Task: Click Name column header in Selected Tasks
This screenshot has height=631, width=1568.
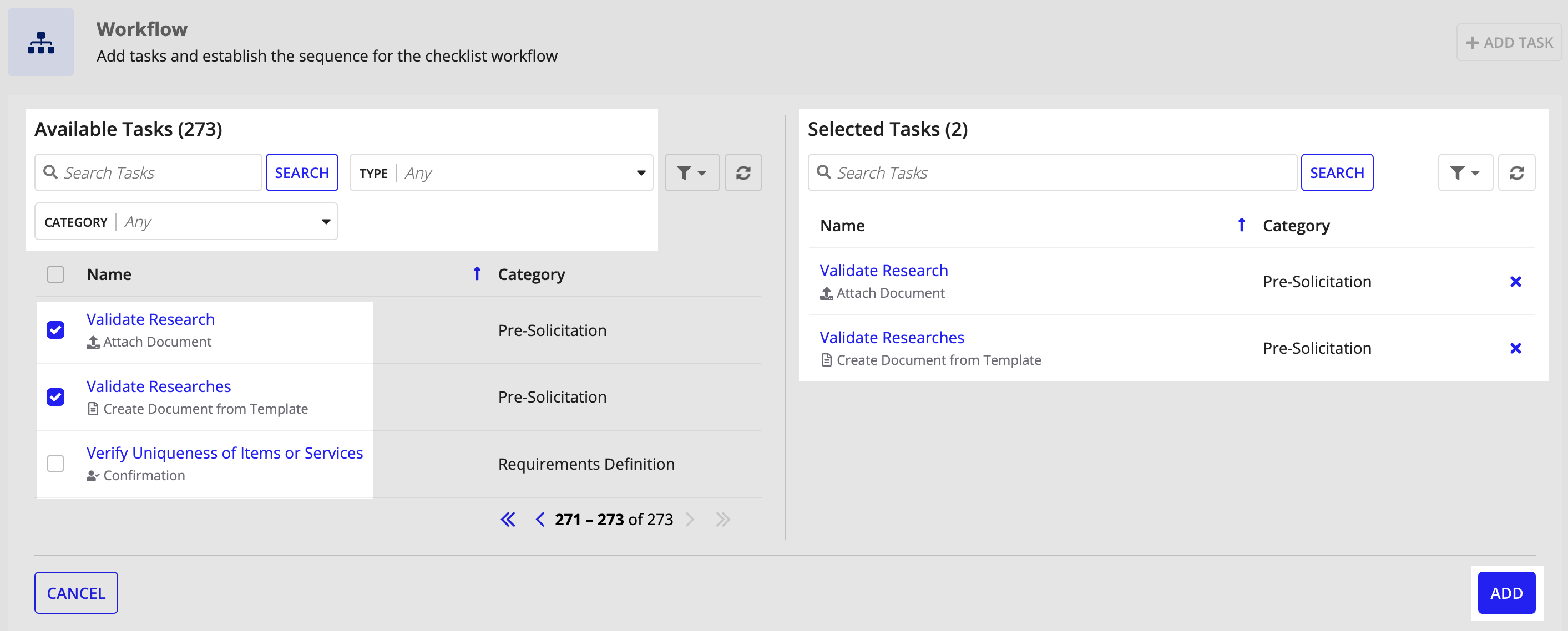Action: click(x=842, y=226)
